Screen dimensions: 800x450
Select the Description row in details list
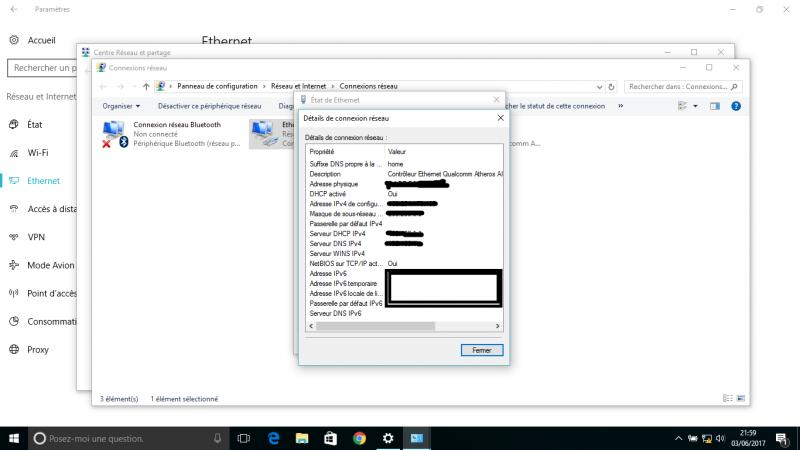(x=404, y=174)
